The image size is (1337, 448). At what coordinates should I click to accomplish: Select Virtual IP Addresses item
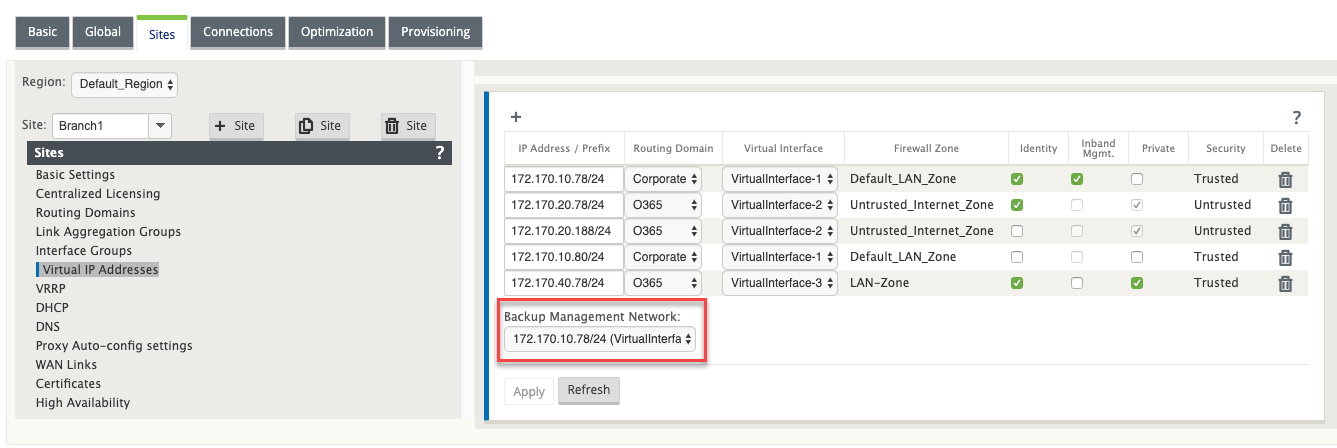[x=100, y=270]
